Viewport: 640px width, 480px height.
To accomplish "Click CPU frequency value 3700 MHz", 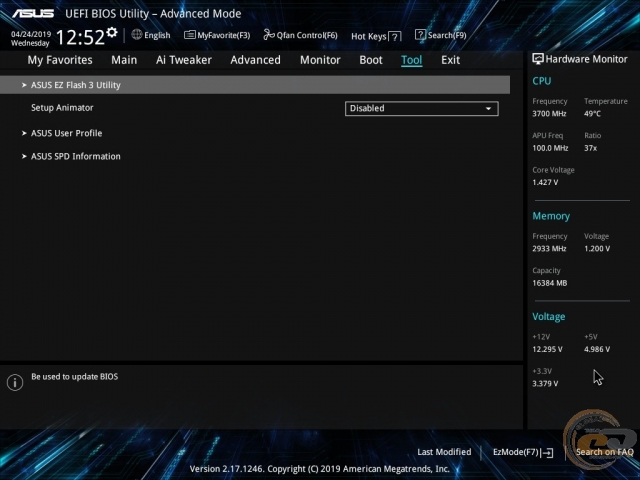I will [x=549, y=114].
